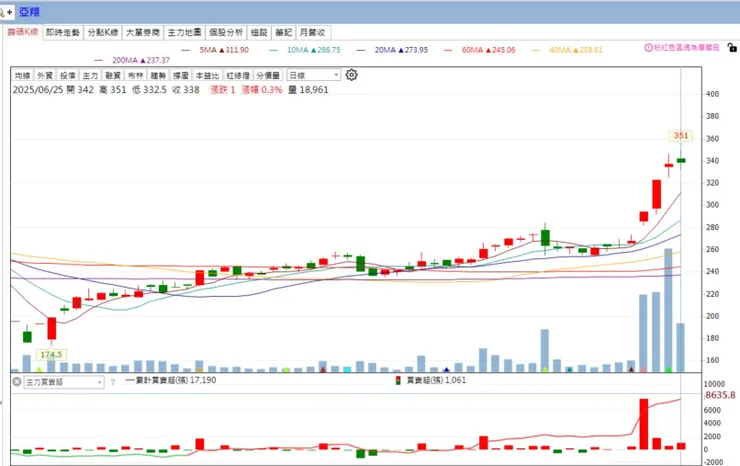The width and height of the screenshot is (740, 466).
Task: Click the 20MA 273.95 legend entry
Action: point(393,50)
